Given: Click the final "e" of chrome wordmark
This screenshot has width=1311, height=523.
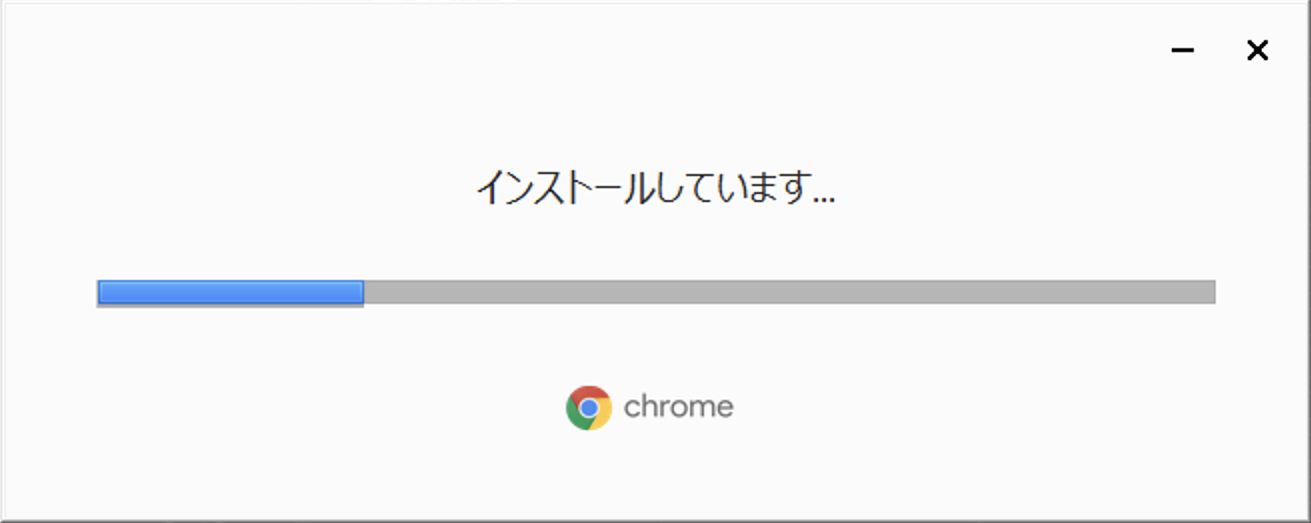Looking at the screenshot, I should click(x=725, y=410).
